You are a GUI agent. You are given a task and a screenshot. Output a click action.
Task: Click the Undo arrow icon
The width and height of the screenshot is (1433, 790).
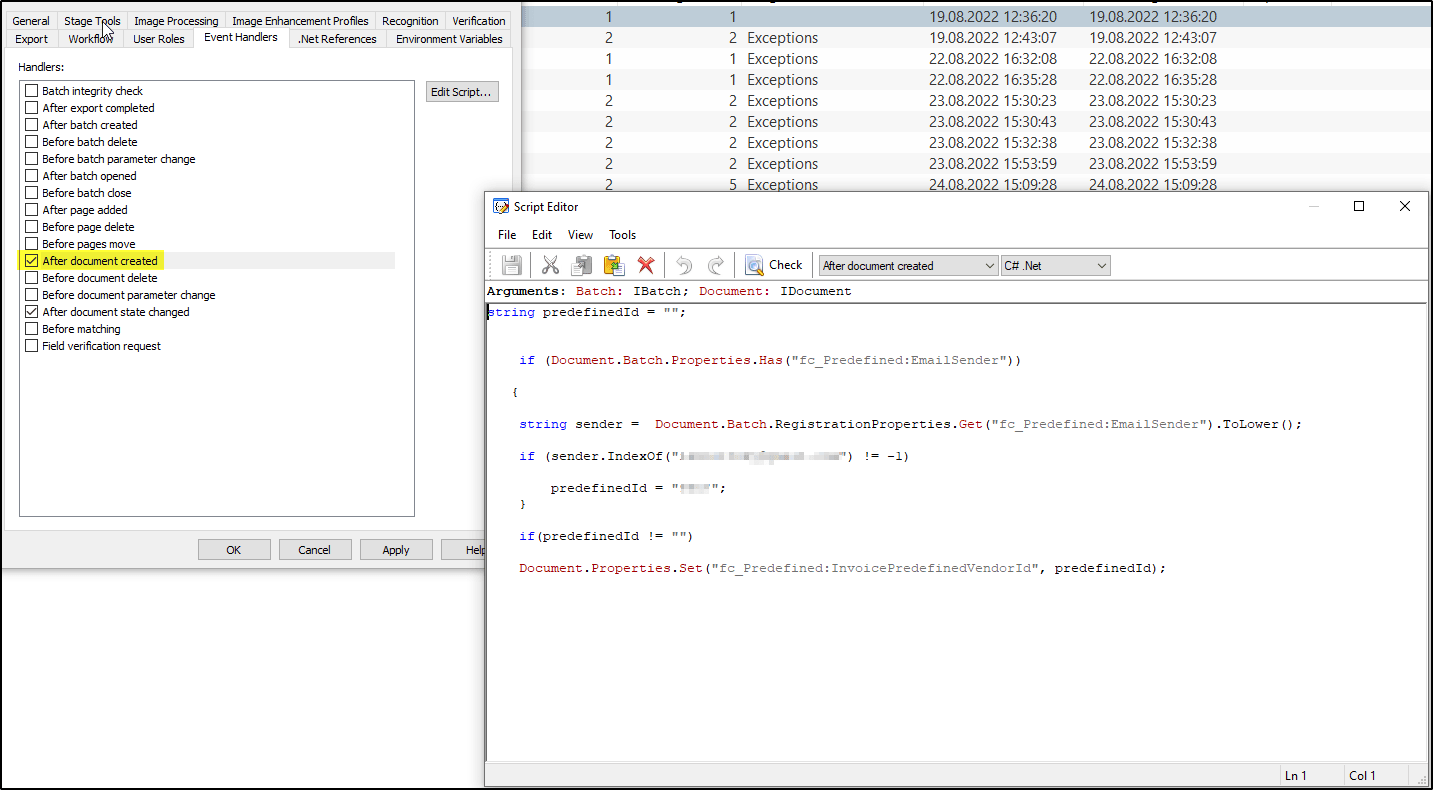[x=684, y=265]
